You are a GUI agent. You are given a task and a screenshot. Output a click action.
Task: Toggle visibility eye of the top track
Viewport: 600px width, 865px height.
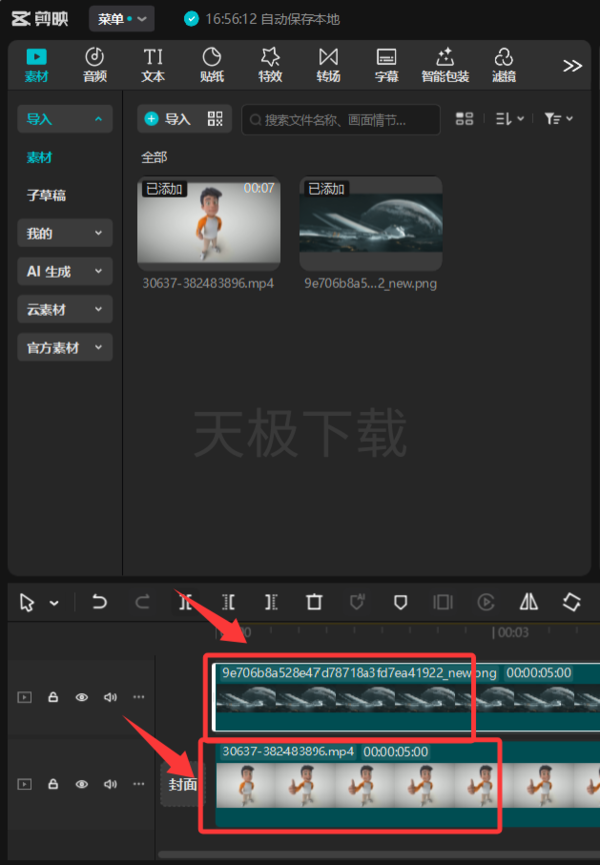pos(82,697)
